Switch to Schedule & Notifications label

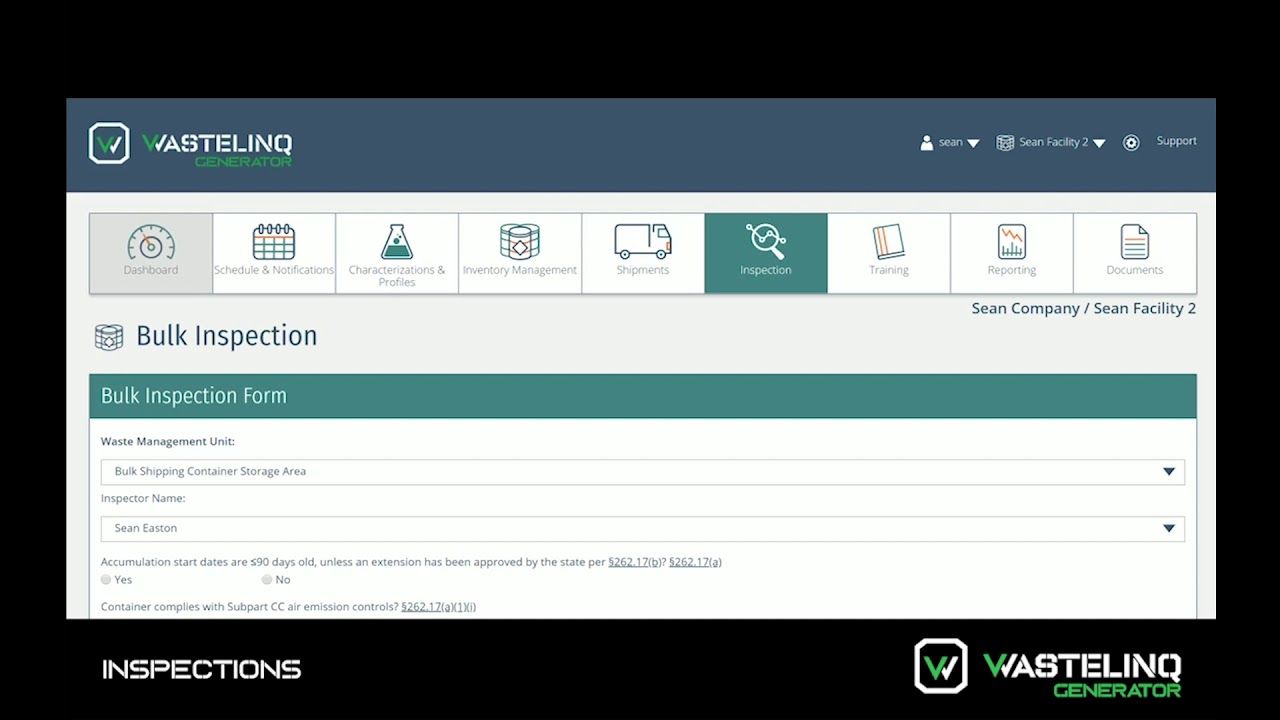[274, 270]
